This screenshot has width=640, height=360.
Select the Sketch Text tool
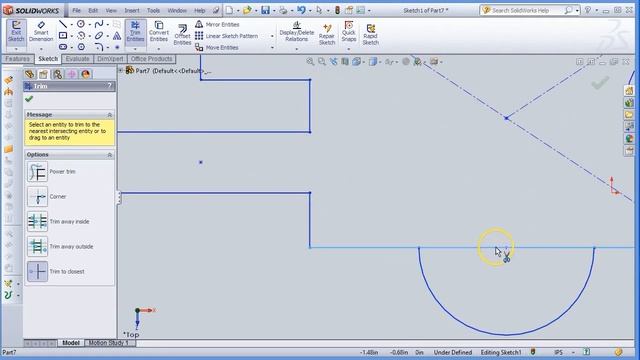pyautogui.click(x=117, y=36)
